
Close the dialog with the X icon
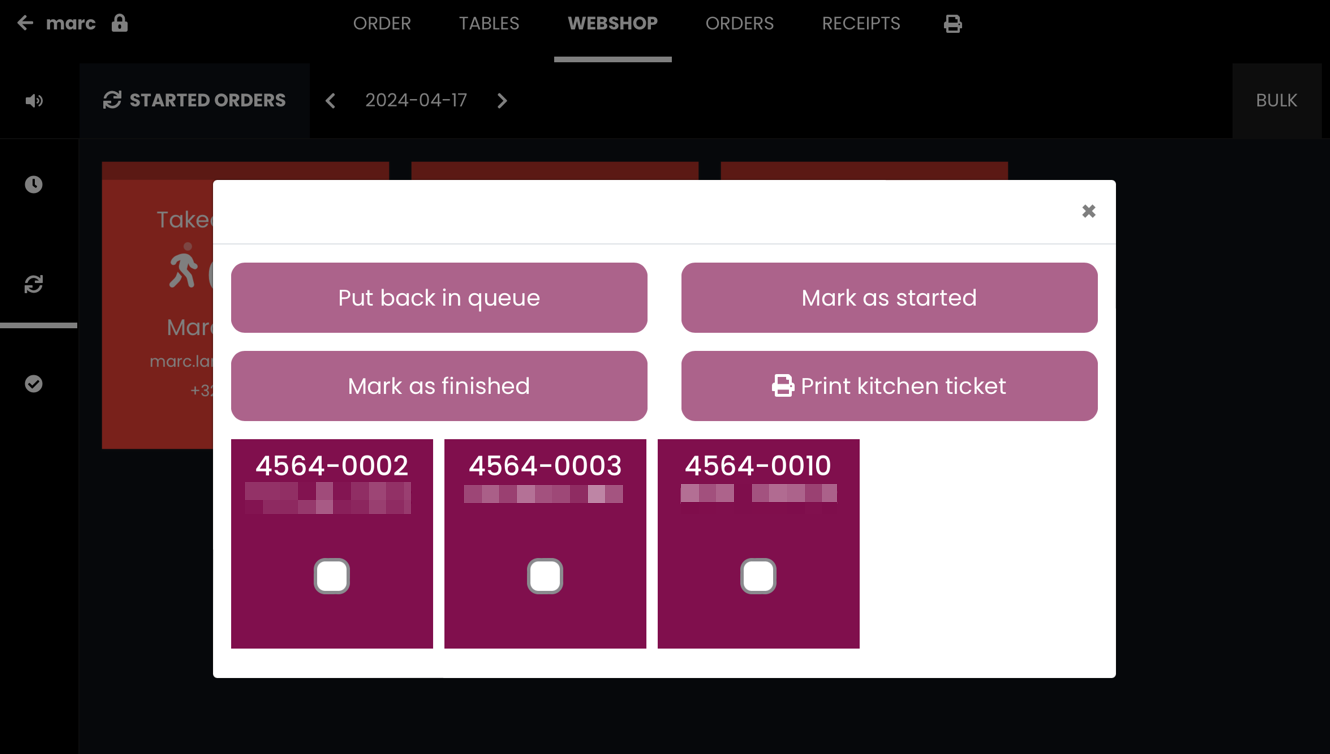point(1089,211)
